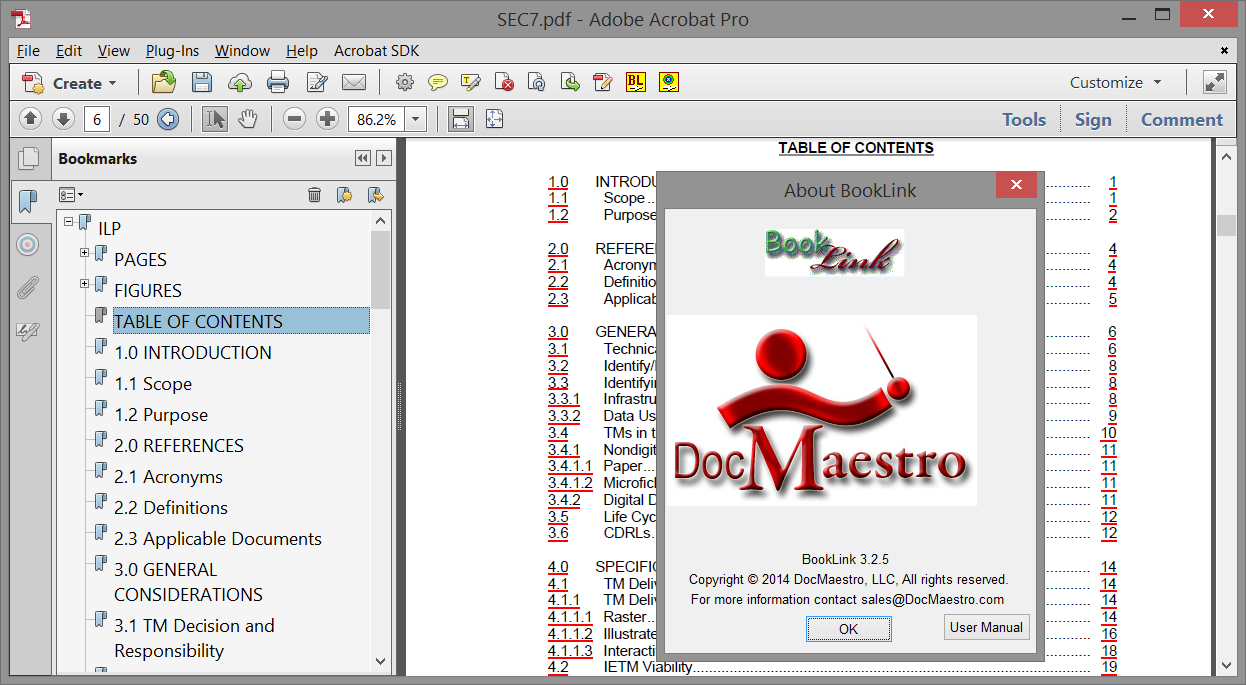Toggle the fit-width scrolling mode icon
1246x685 pixels.
[461, 119]
